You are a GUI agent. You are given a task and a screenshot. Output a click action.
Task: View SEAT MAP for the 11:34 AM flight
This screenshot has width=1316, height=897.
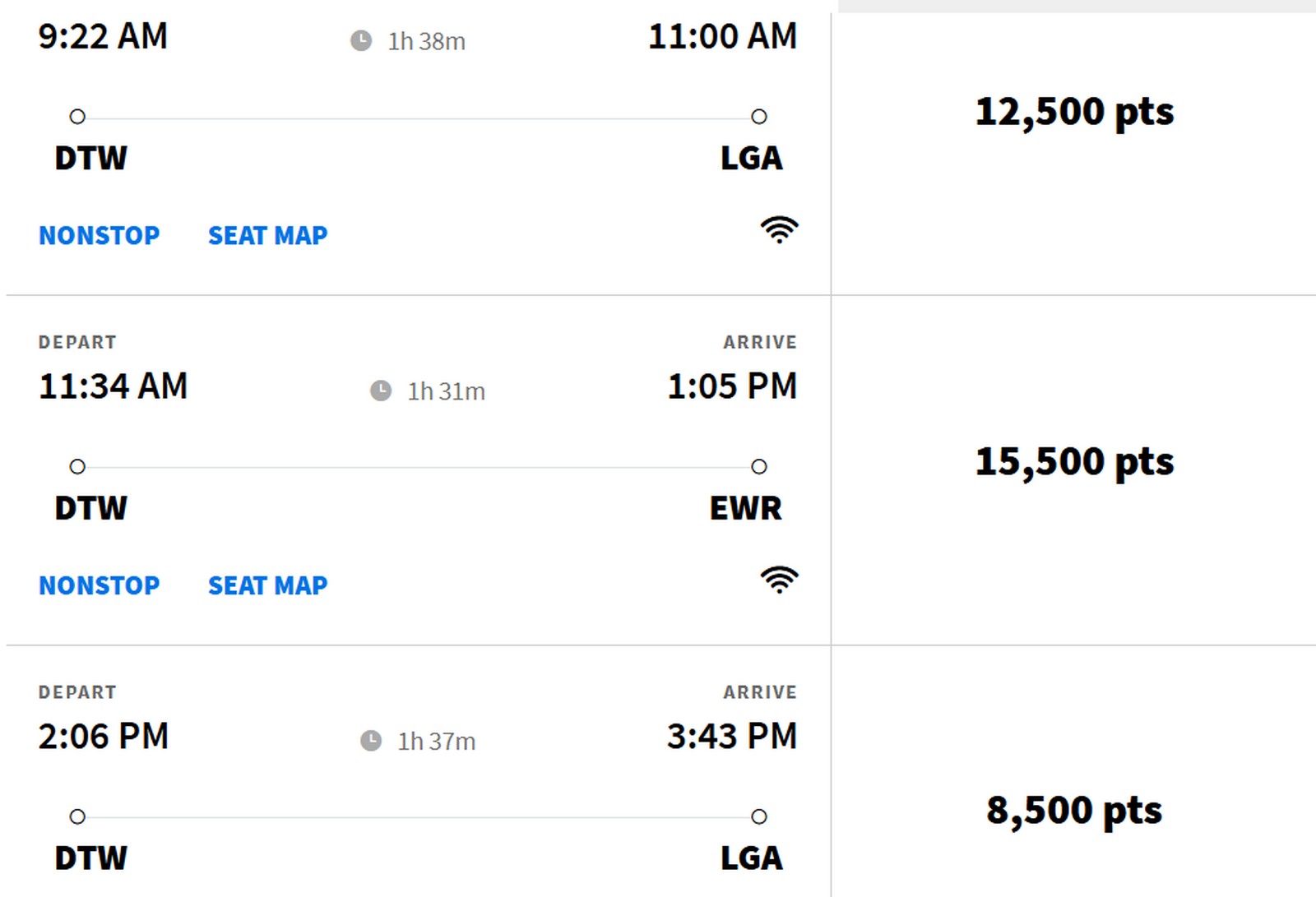267,585
